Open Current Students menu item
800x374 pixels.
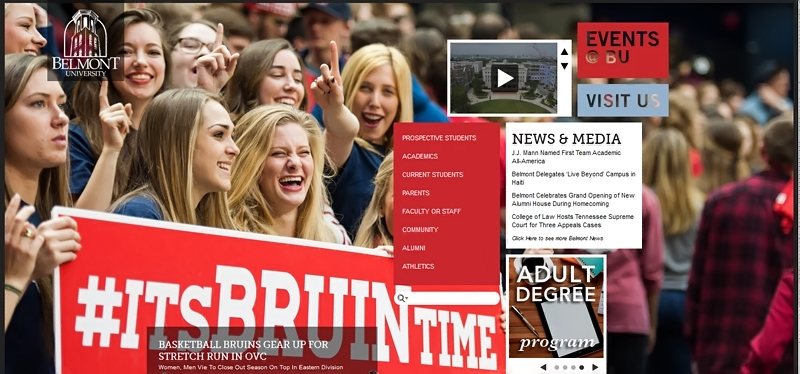(x=432, y=174)
